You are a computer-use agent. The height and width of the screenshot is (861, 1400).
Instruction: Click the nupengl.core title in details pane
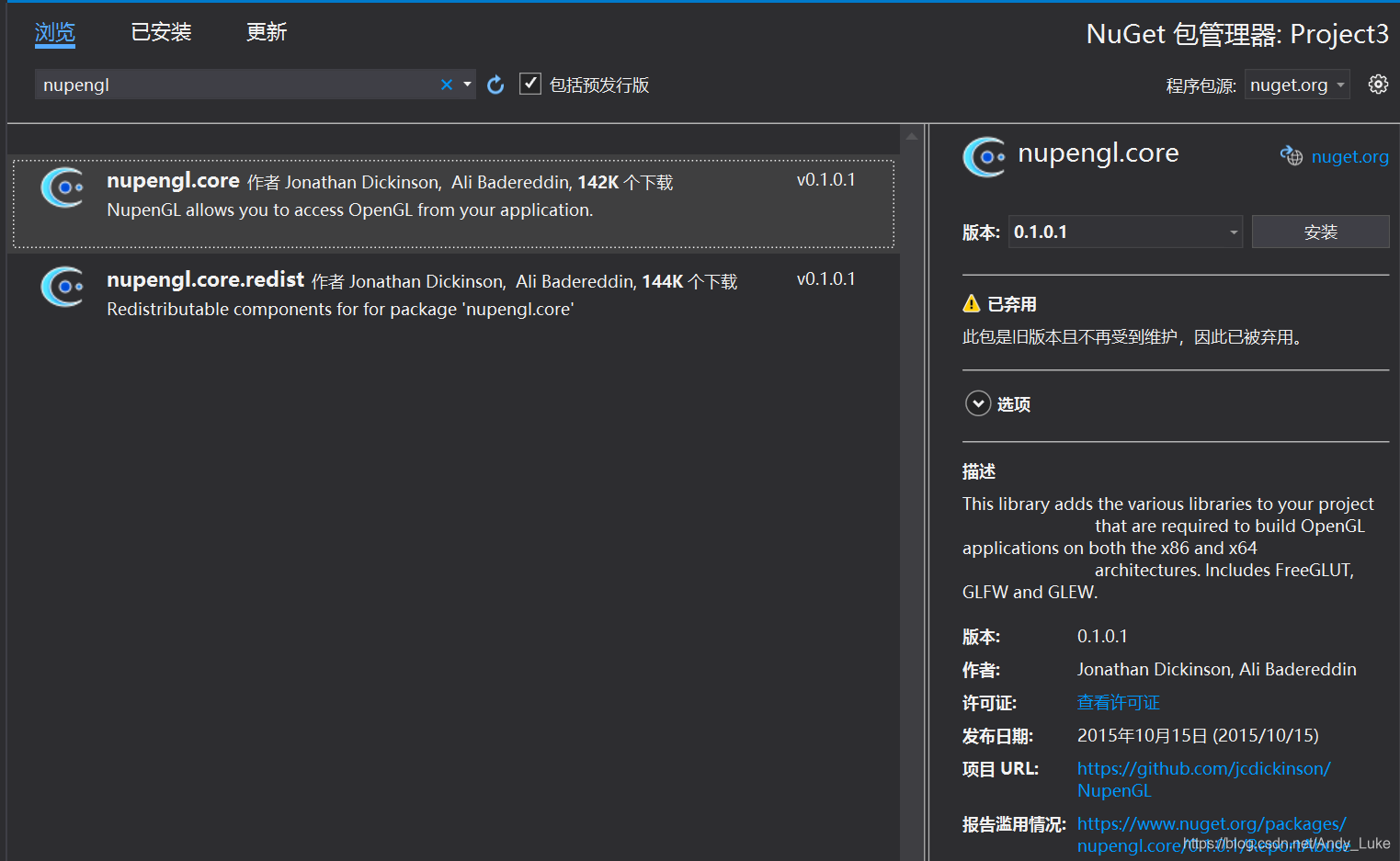click(1098, 153)
